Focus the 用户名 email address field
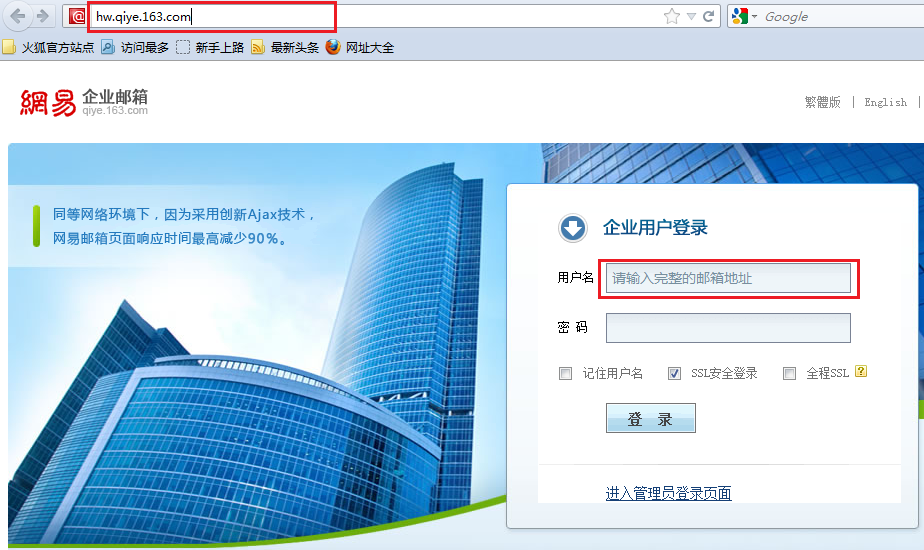 (728, 278)
